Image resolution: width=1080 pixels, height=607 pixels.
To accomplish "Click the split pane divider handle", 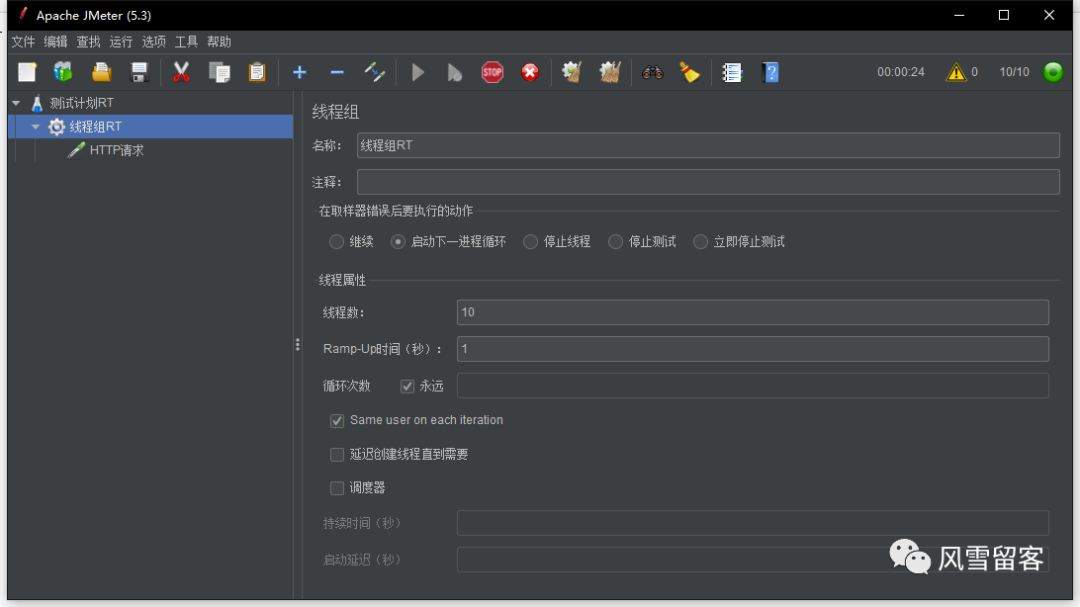I will point(298,344).
